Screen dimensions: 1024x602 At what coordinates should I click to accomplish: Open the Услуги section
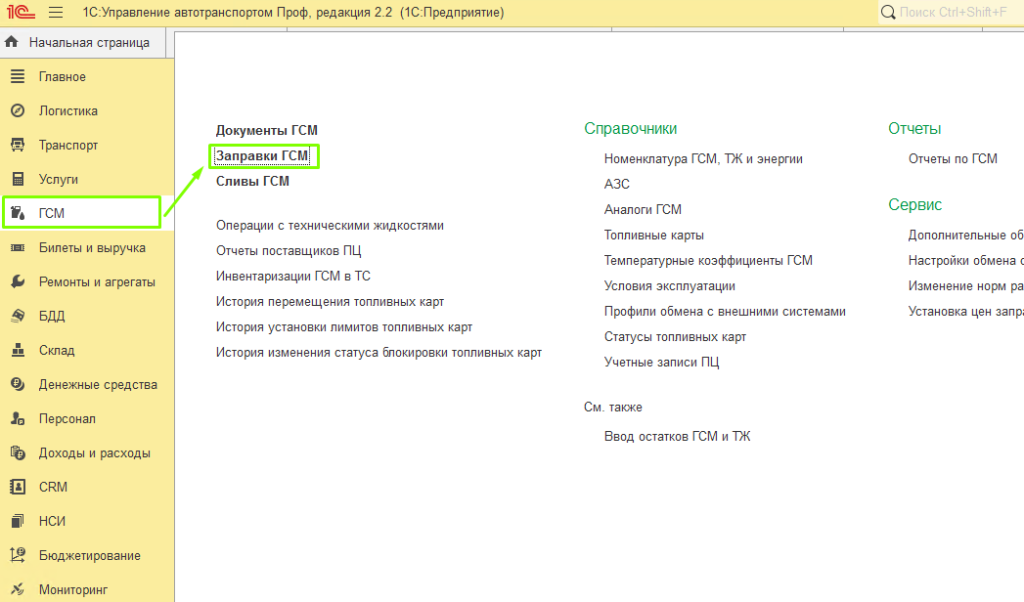point(58,179)
